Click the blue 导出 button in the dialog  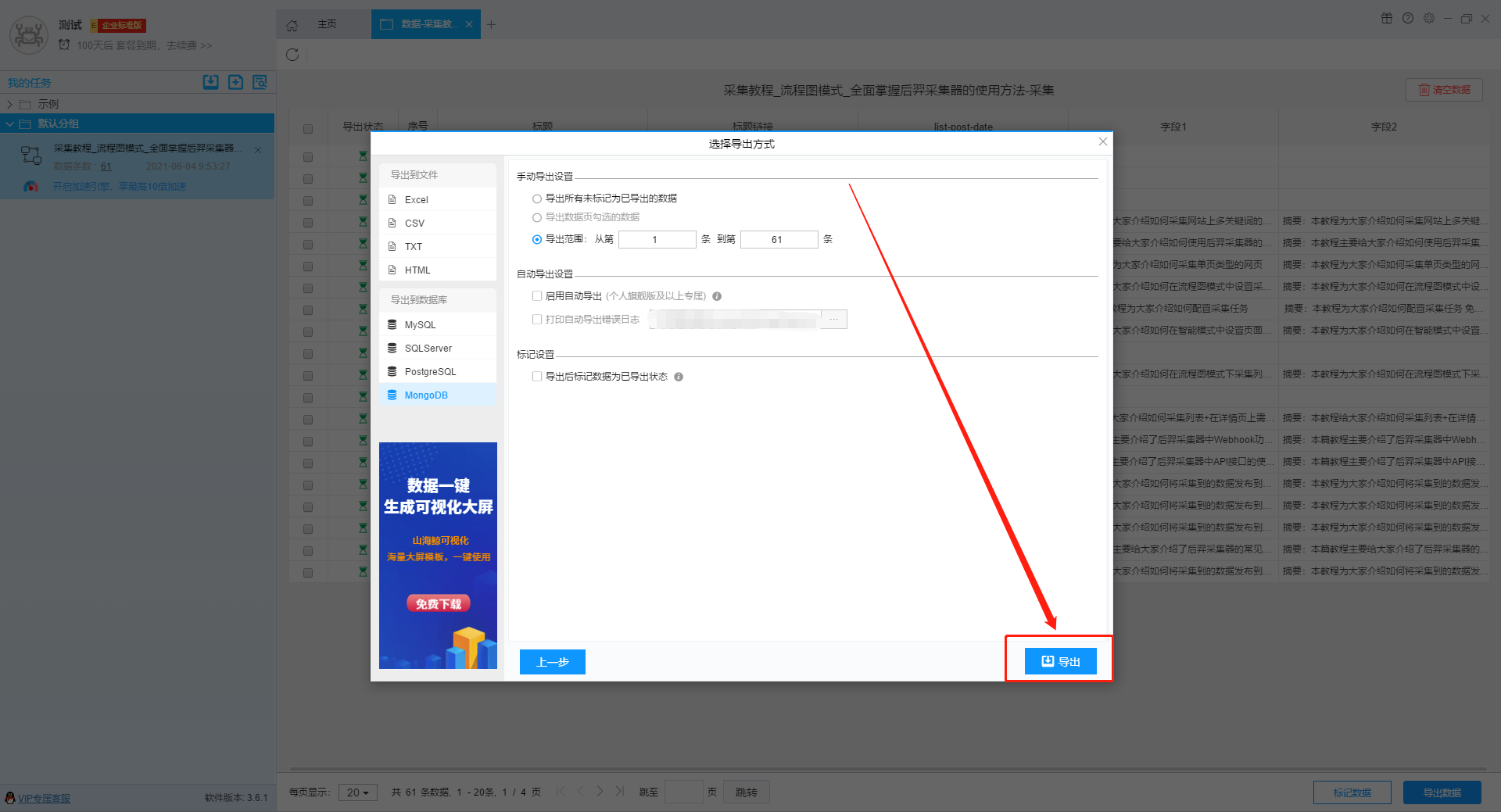[x=1061, y=661]
